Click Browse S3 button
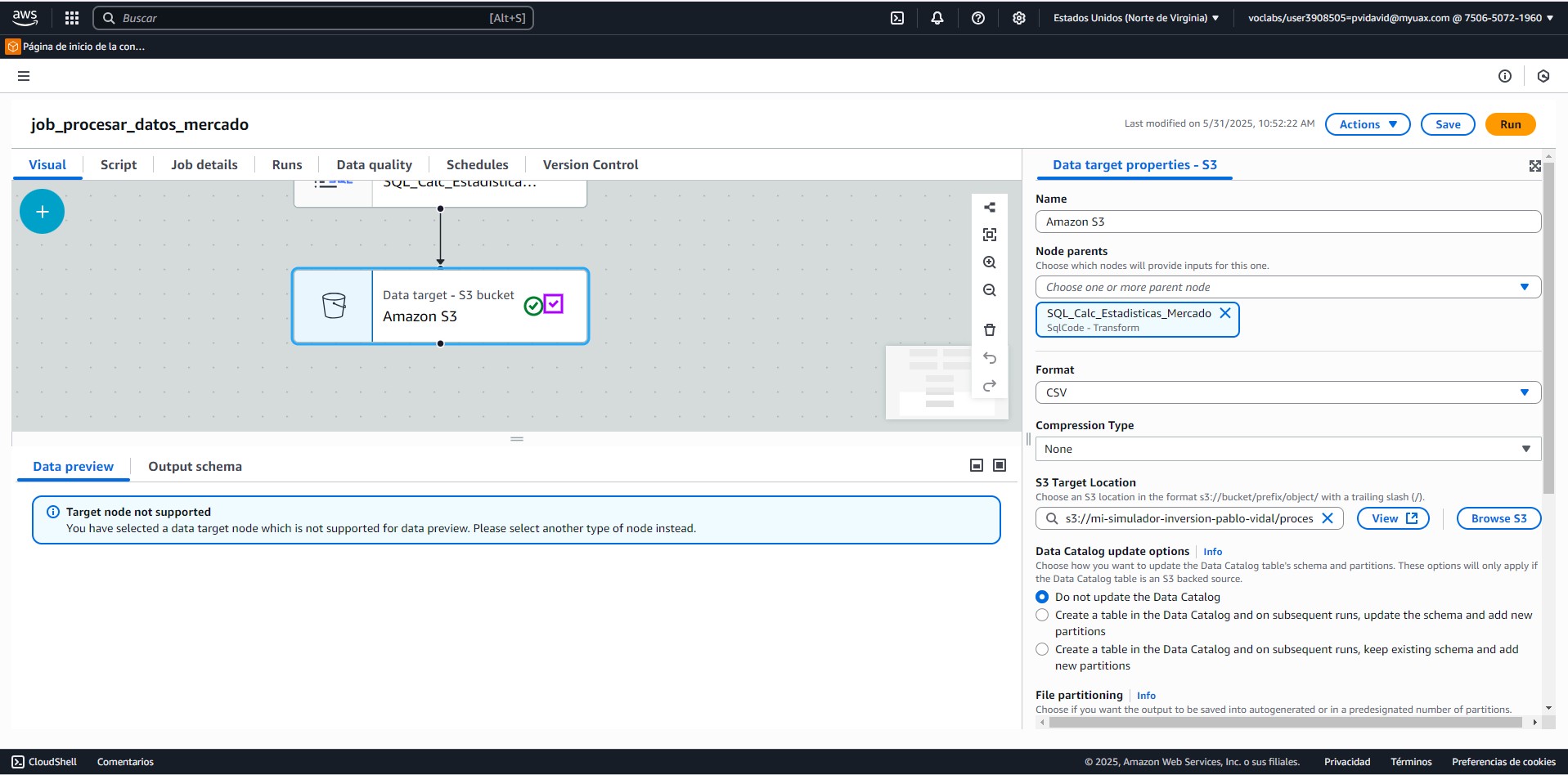The width and height of the screenshot is (1568, 775). point(1498,518)
